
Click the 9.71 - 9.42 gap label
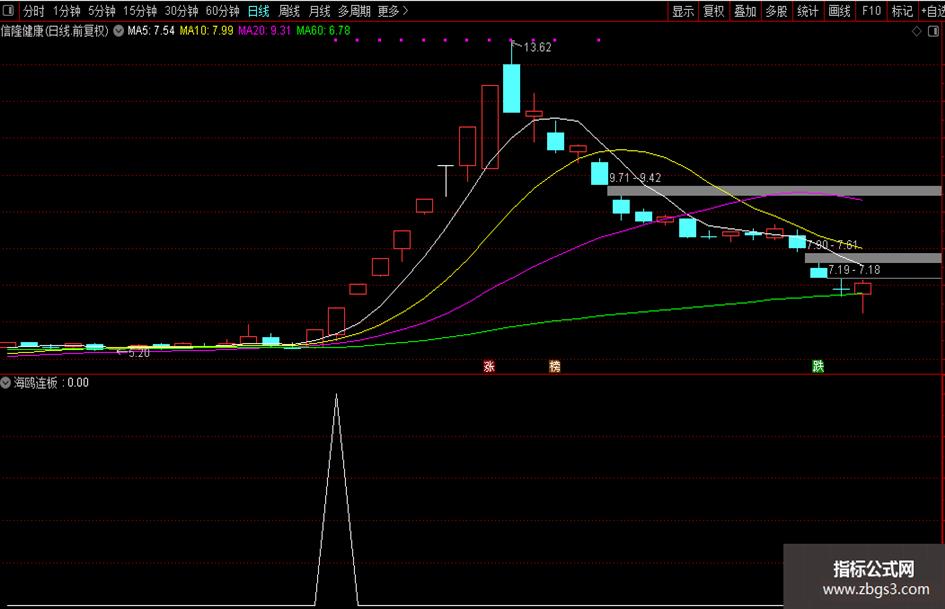click(635, 178)
